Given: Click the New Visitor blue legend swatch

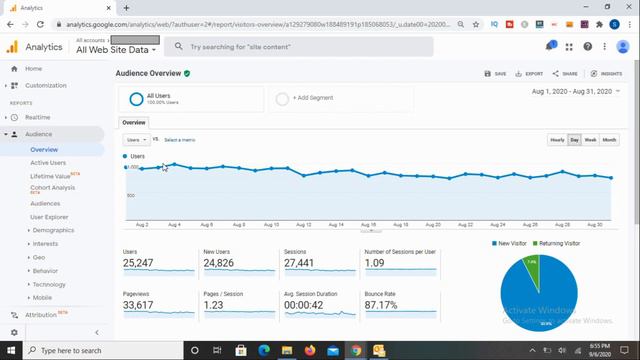Looking at the screenshot, I should [494, 243].
